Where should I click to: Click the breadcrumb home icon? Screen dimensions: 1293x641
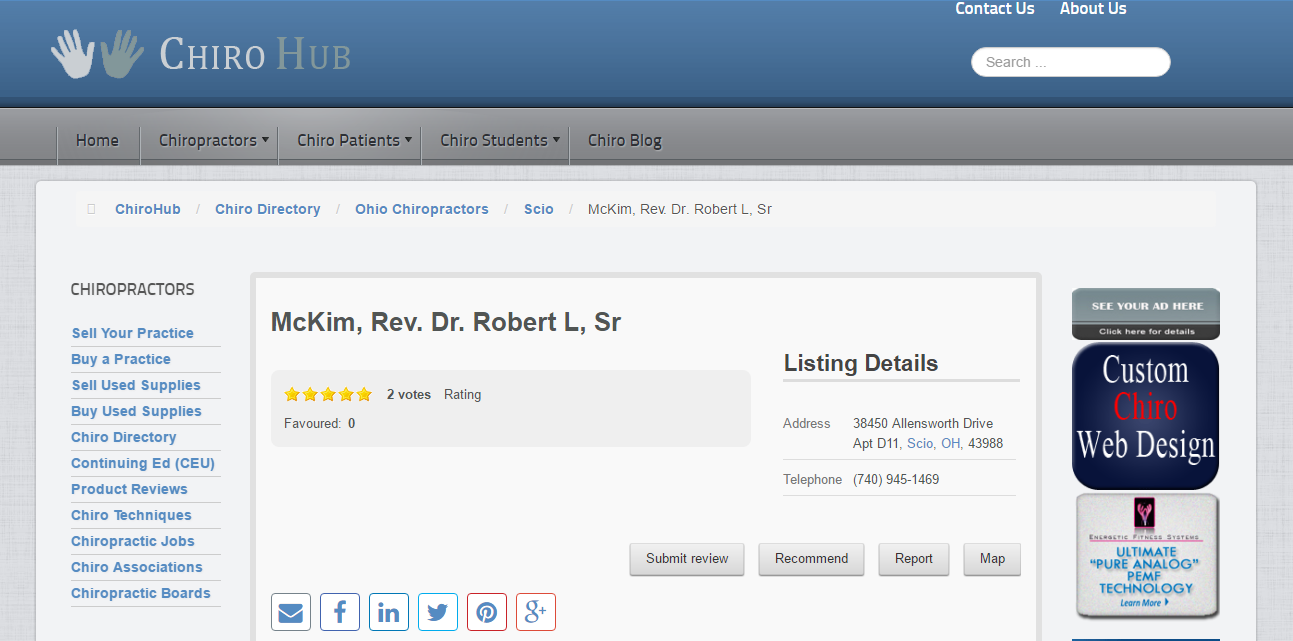tap(91, 209)
